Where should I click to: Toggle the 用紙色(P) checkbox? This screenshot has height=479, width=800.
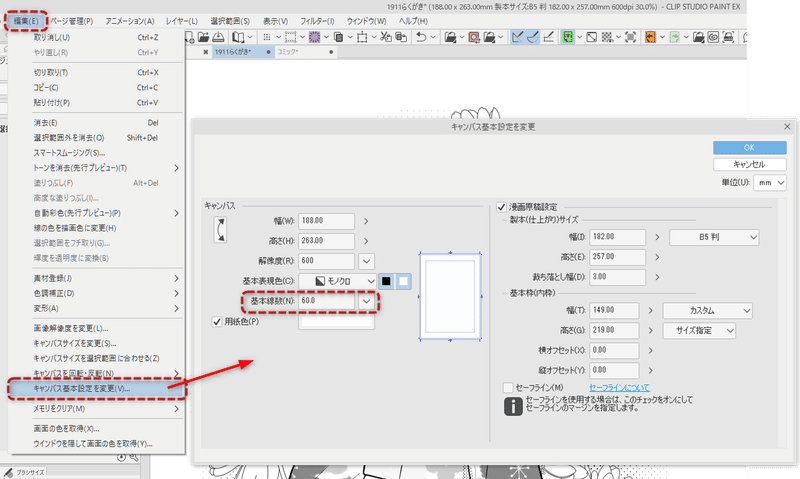[217, 322]
